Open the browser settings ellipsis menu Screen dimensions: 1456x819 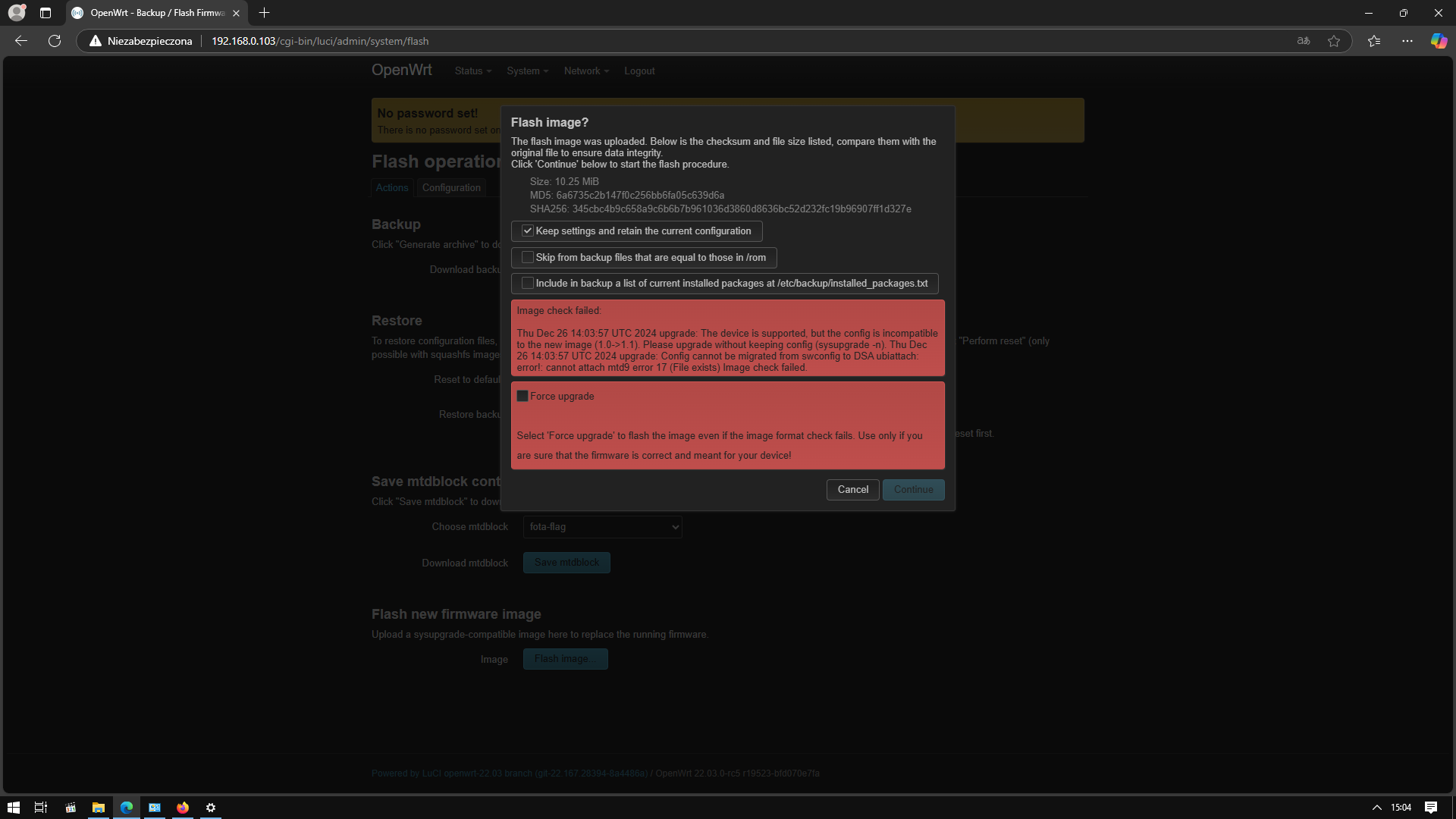tap(1407, 41)
